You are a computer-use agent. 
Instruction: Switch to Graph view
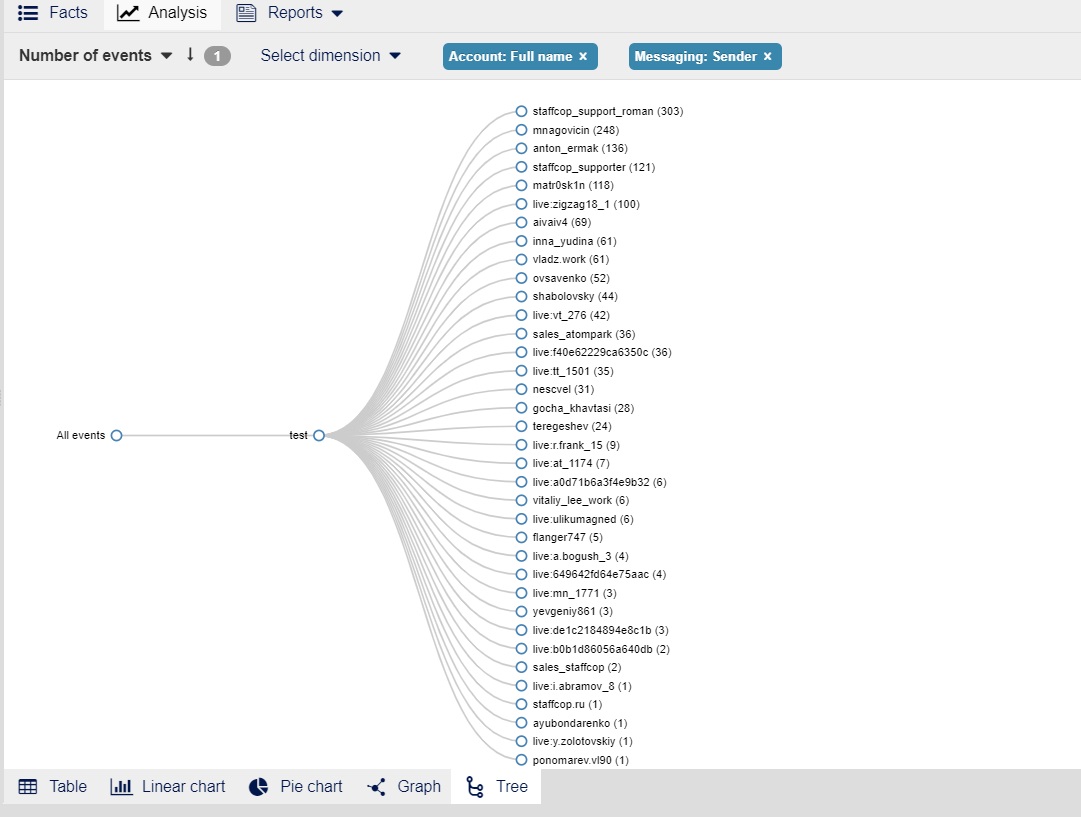click(404, 787)
